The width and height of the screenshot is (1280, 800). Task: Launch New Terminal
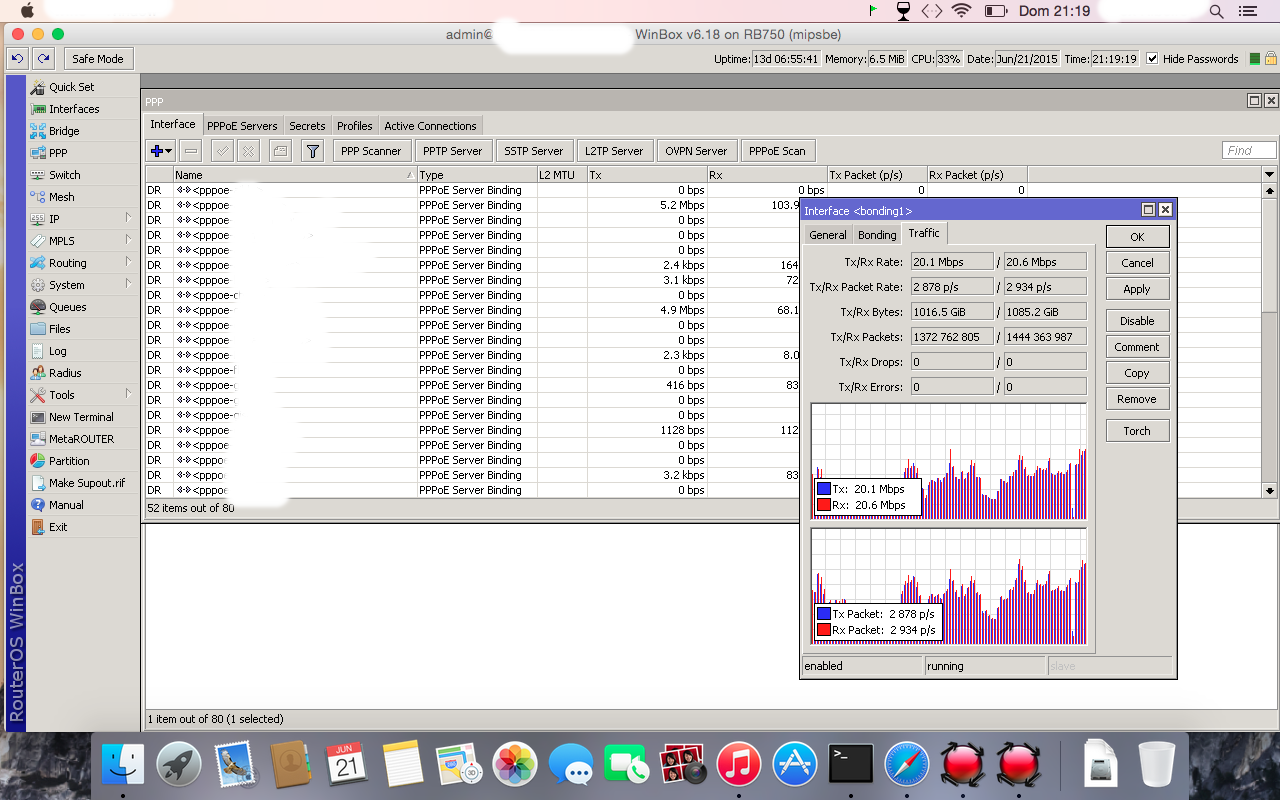[83, 417]
